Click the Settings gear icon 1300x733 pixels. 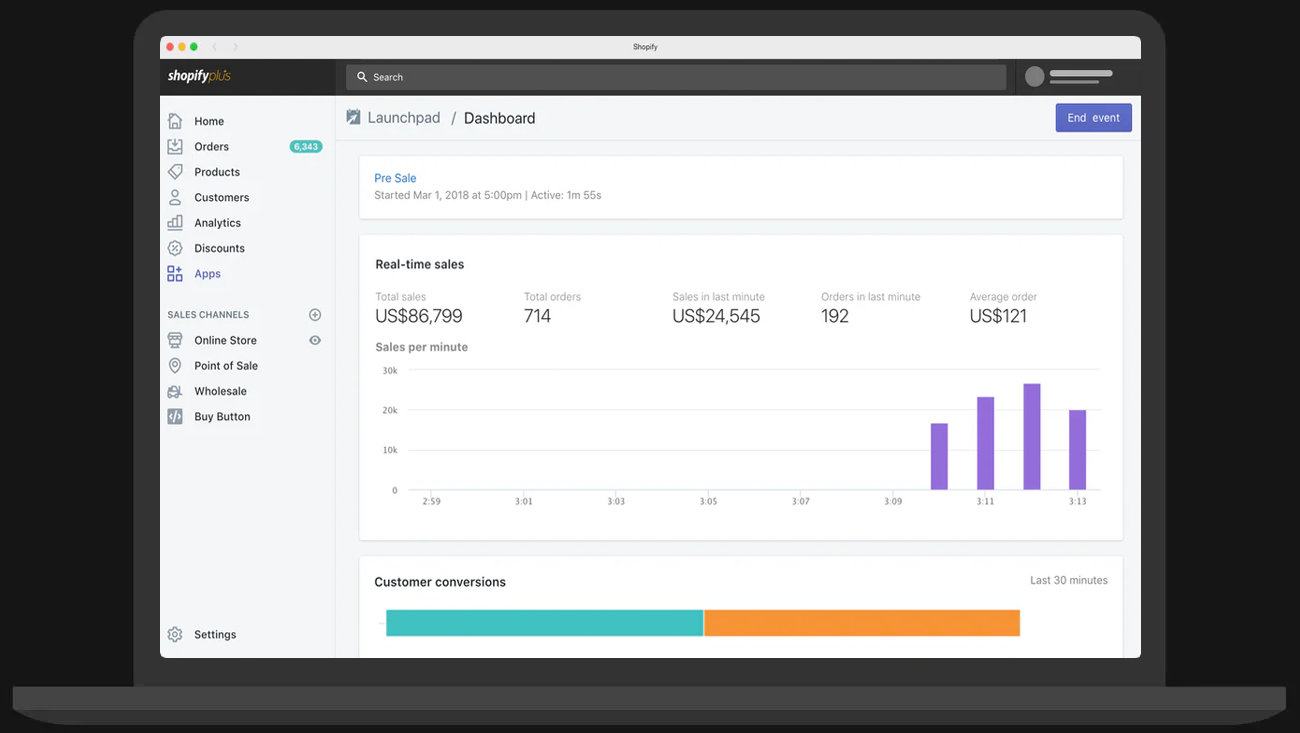(x=175, y=634)
